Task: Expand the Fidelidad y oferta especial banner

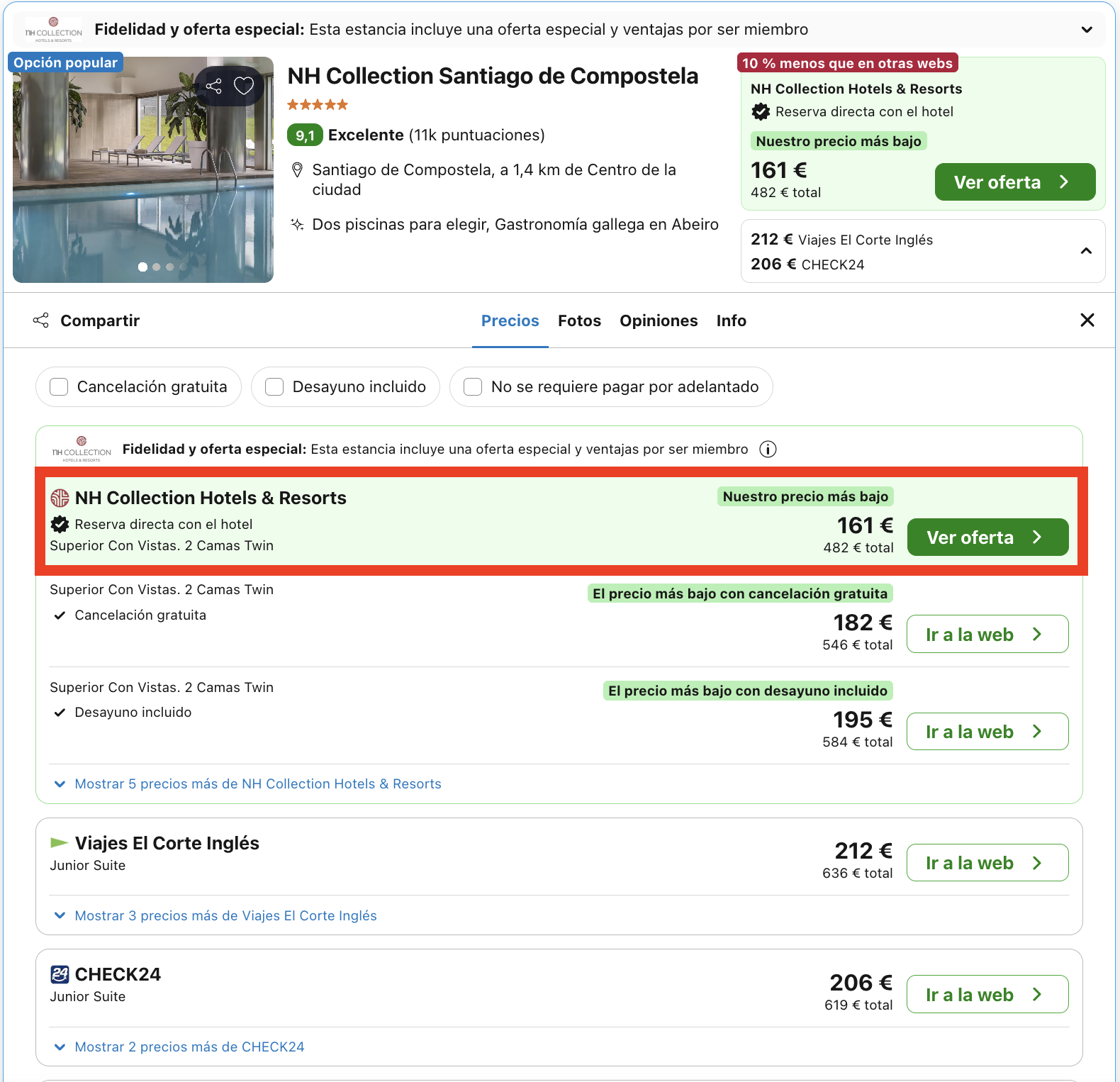Action: 1087,30
